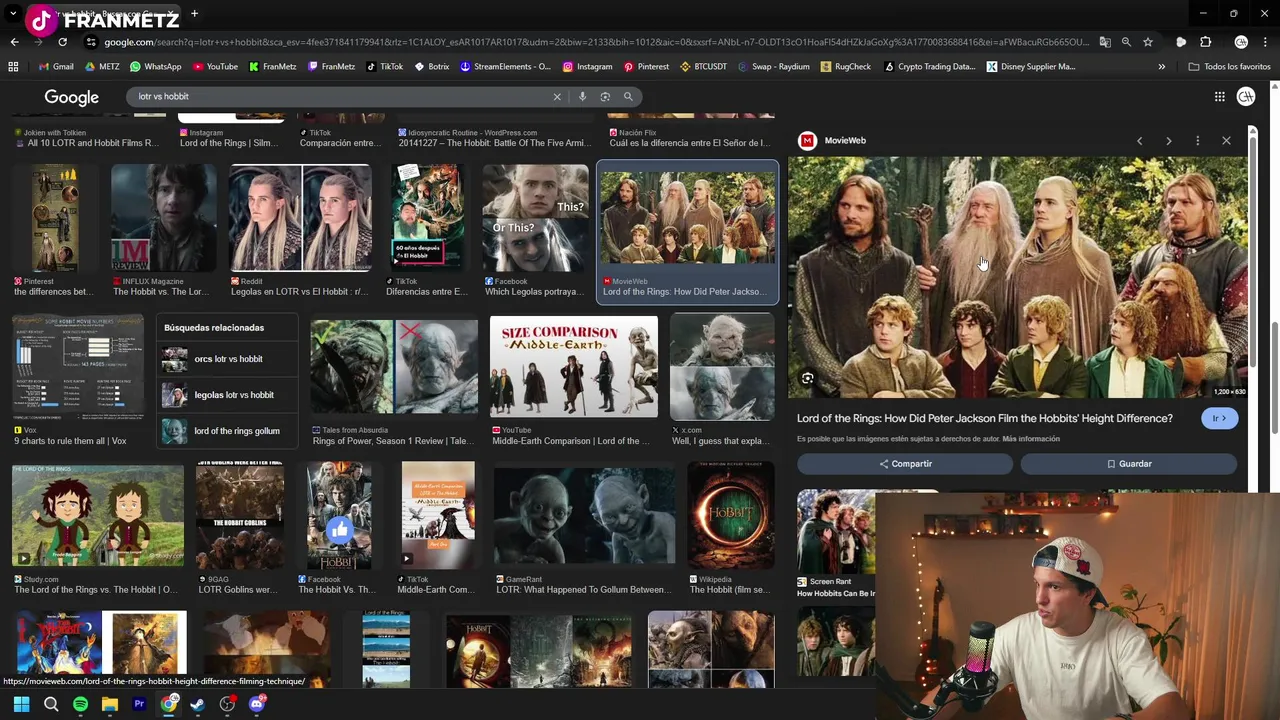
Task: Open the INFLUX Magazine Bilbo thumbnail
Action: 164,218
